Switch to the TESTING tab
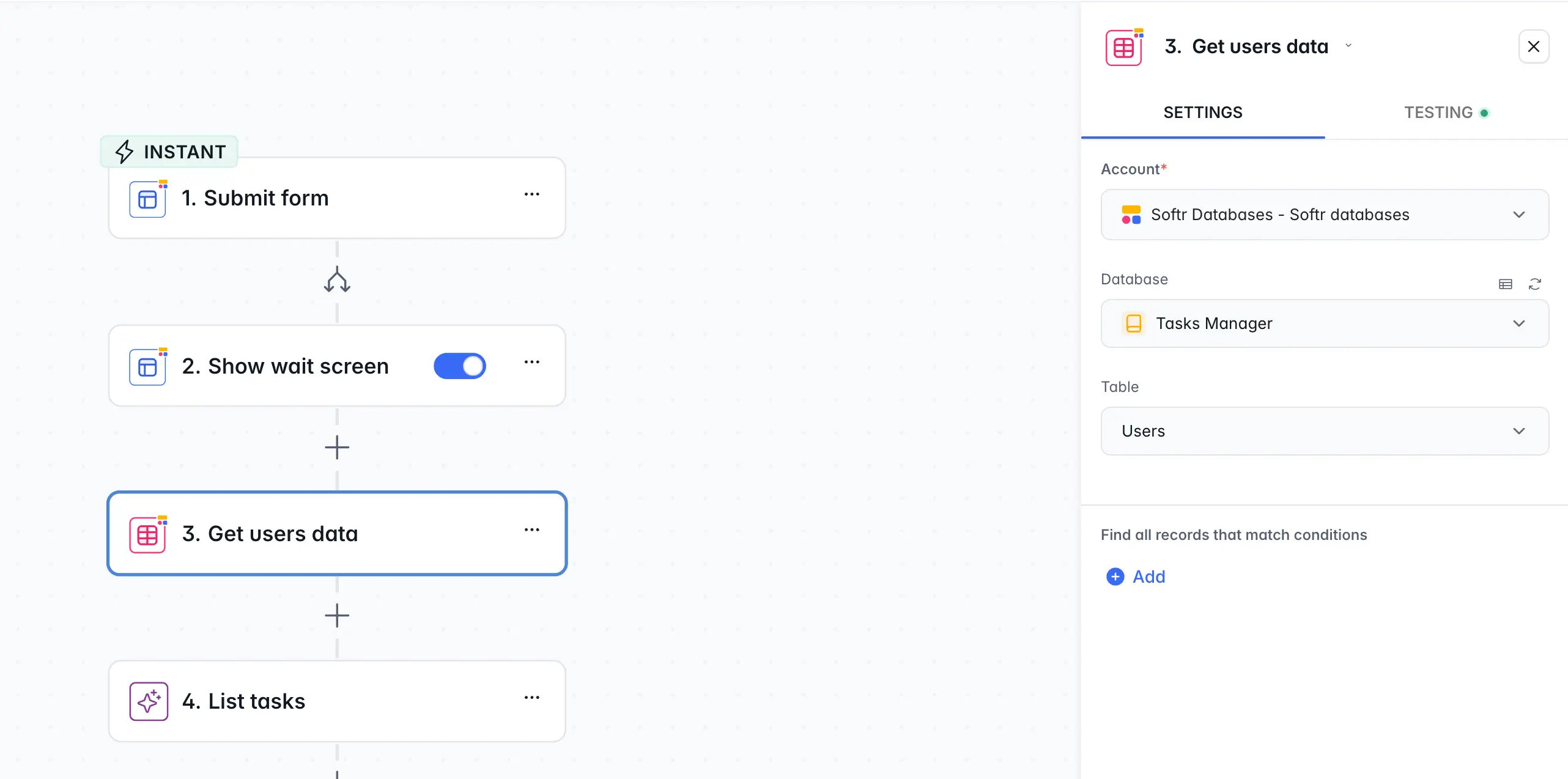Screen dimensions: 1568x779 (x=1438, y=112)
